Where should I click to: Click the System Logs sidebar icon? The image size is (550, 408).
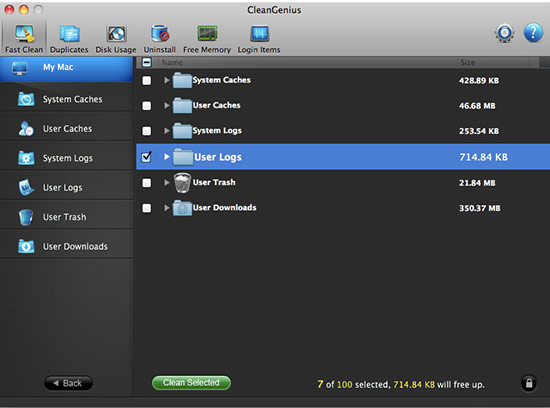pos(26,158)
